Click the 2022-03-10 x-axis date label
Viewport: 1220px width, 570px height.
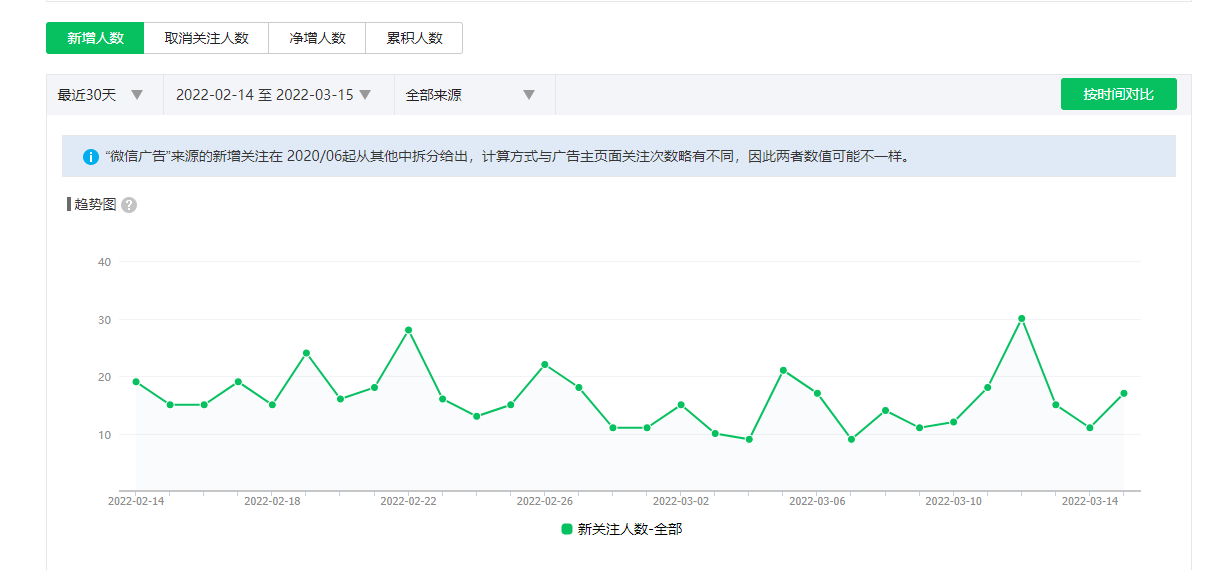(x=953, y=501)
